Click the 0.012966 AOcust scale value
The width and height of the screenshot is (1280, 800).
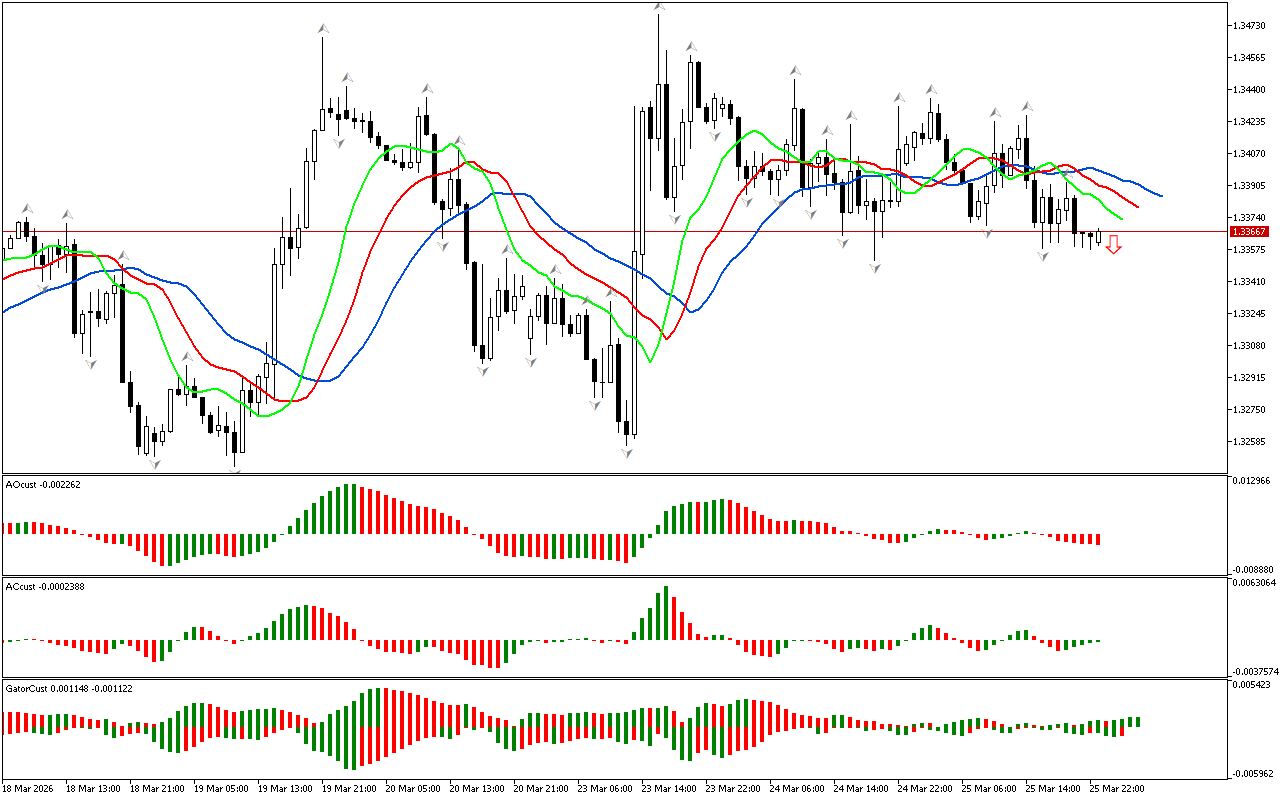click(1252, 482)
